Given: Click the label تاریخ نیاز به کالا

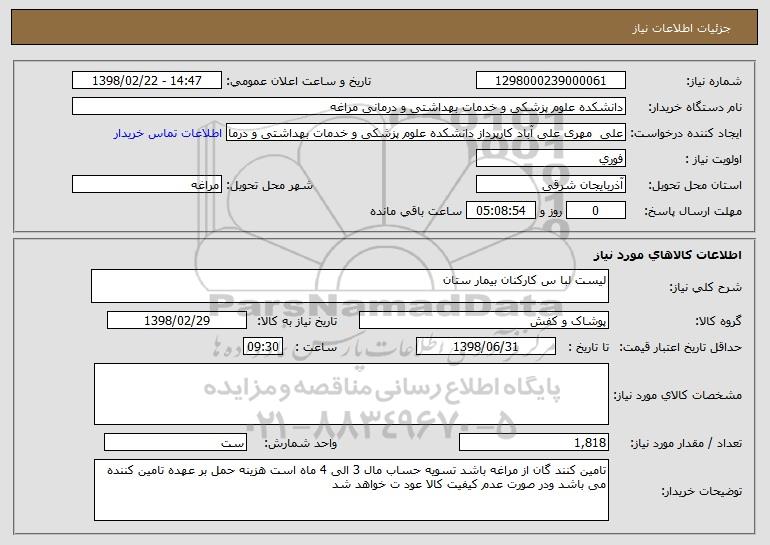Looking at the screenshot, I should [x=297, y=322].
